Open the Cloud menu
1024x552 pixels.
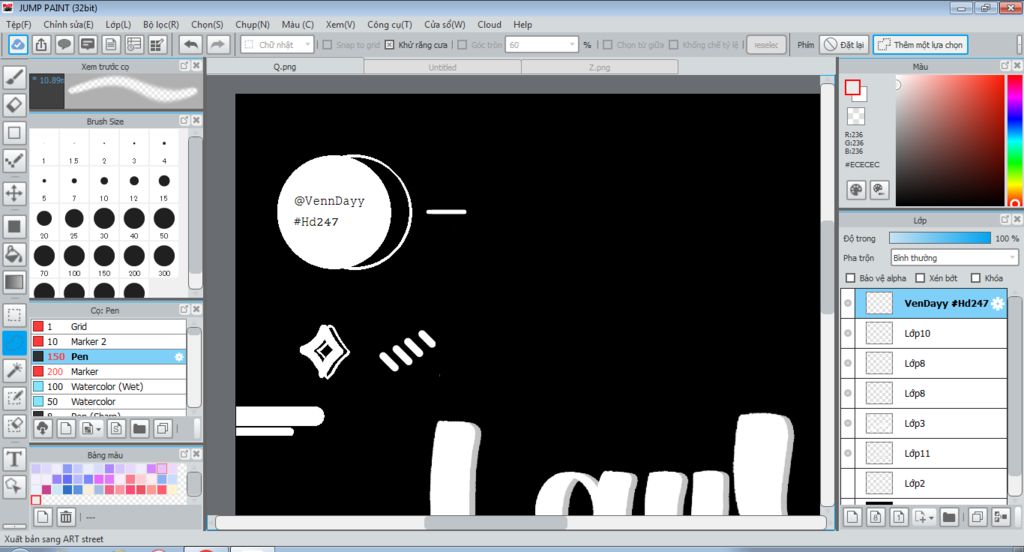(x=489, y=24)
